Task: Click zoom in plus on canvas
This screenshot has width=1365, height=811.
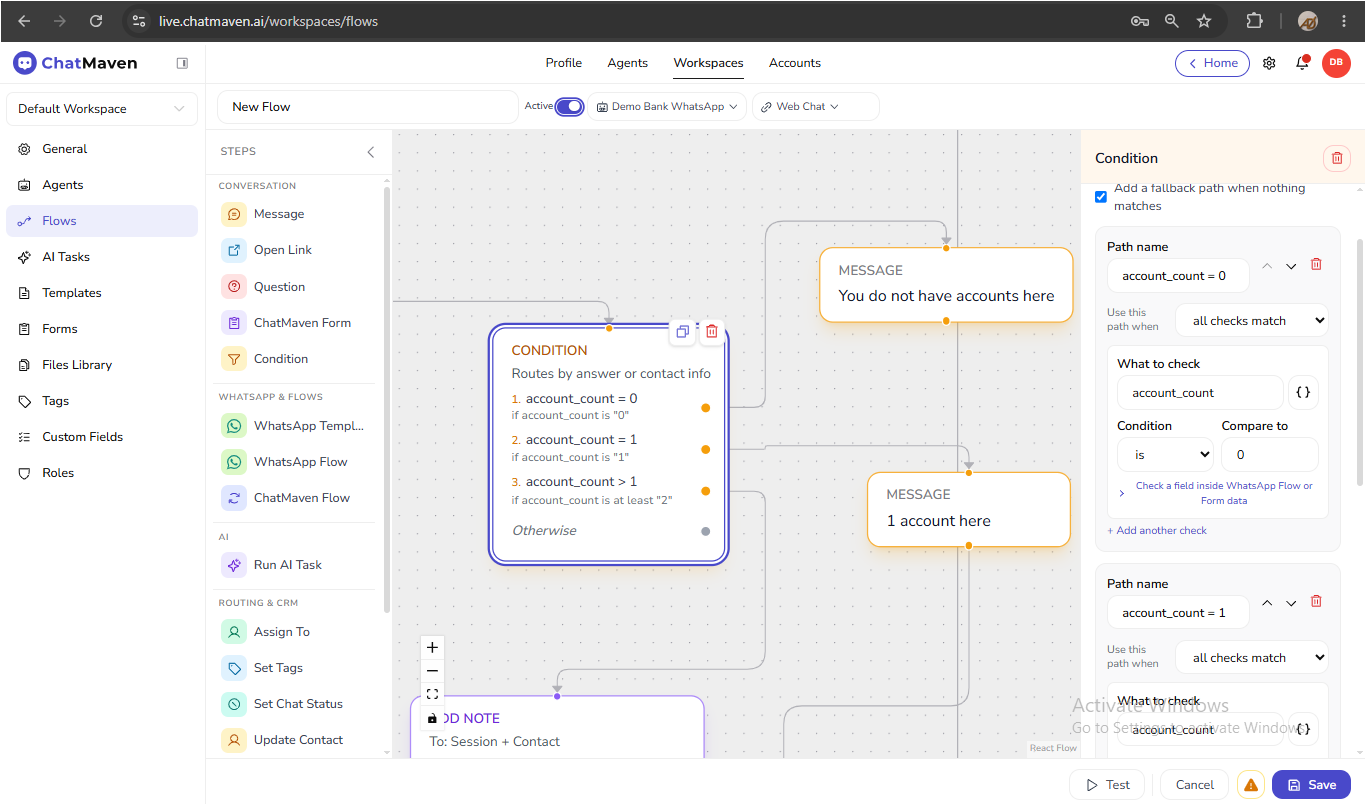Action: (x=432, y=647)
